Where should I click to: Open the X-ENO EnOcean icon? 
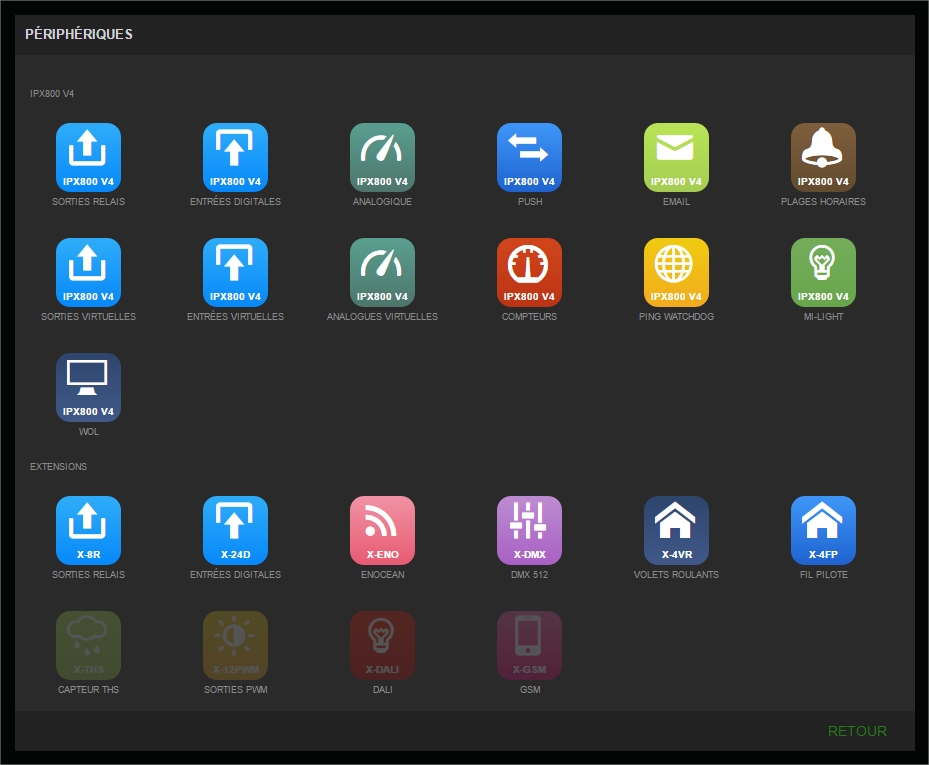(x=382, y=530)
